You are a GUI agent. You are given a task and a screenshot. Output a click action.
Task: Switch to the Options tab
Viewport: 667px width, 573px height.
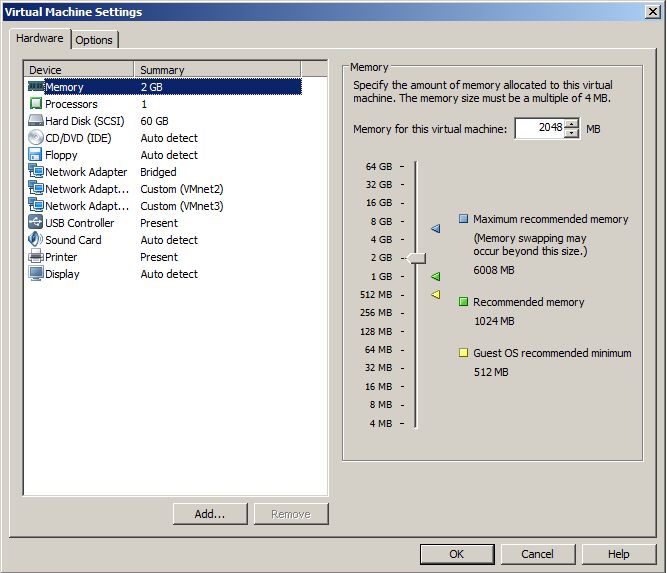click(94, 40)
